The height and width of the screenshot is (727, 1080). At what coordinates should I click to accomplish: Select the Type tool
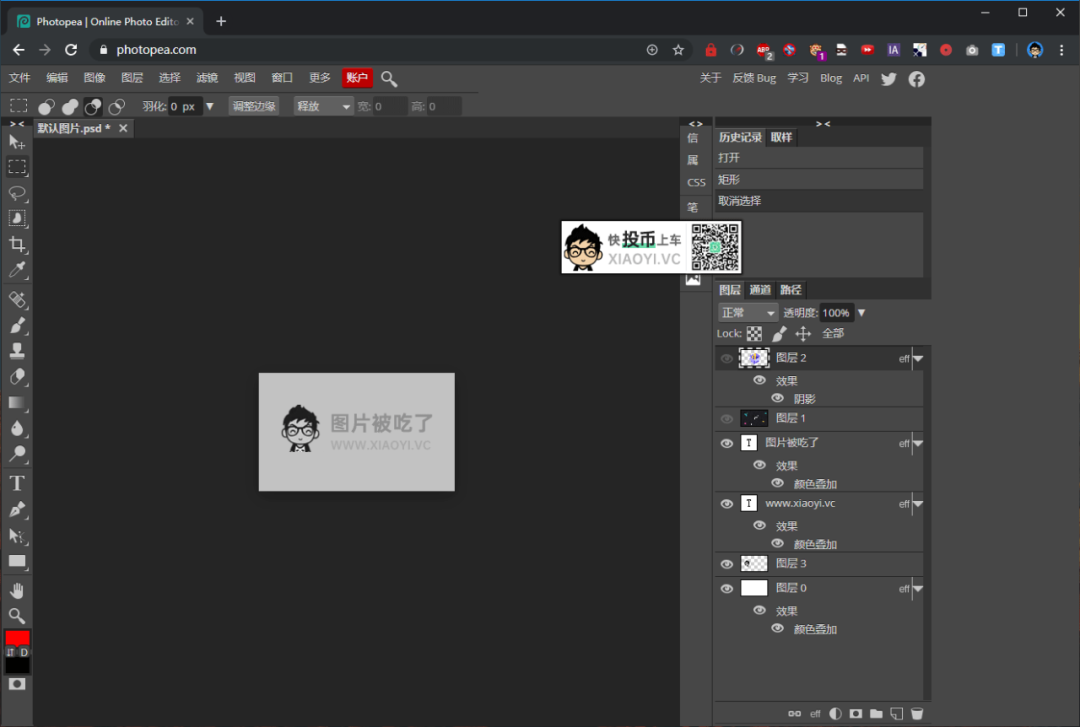click(16, 482)
